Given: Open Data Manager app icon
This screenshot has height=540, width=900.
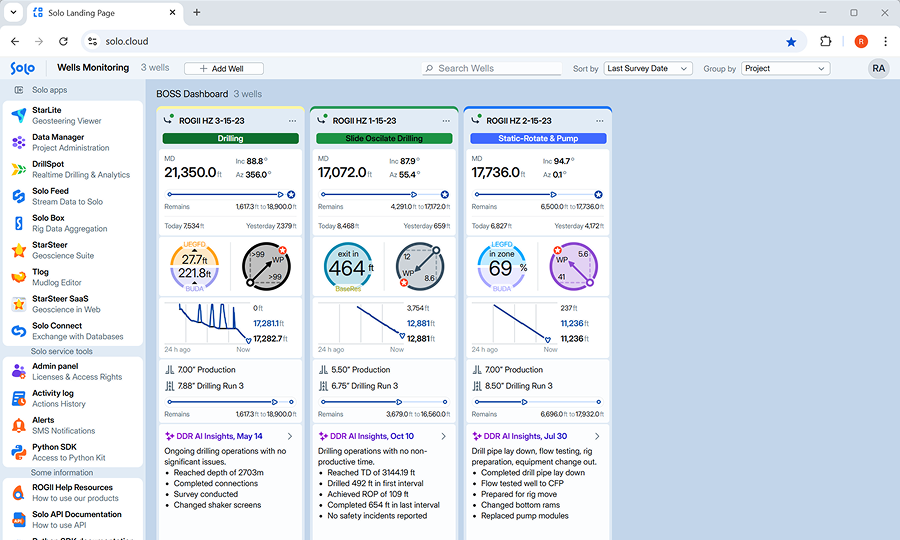Looking at the screenshot, I should (19, 142).
